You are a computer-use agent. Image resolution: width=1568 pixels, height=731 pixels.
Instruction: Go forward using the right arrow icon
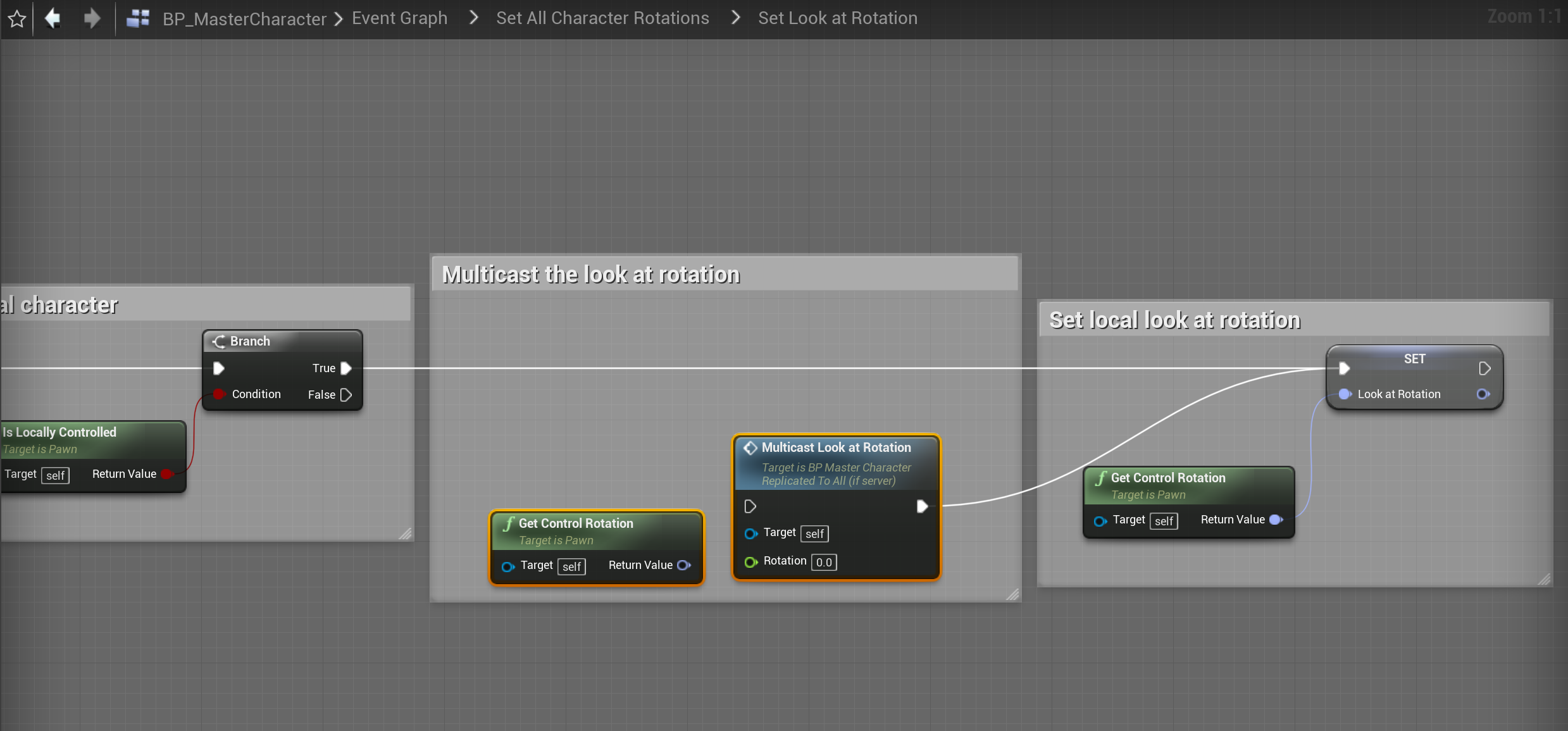click(x=92, y=18)
